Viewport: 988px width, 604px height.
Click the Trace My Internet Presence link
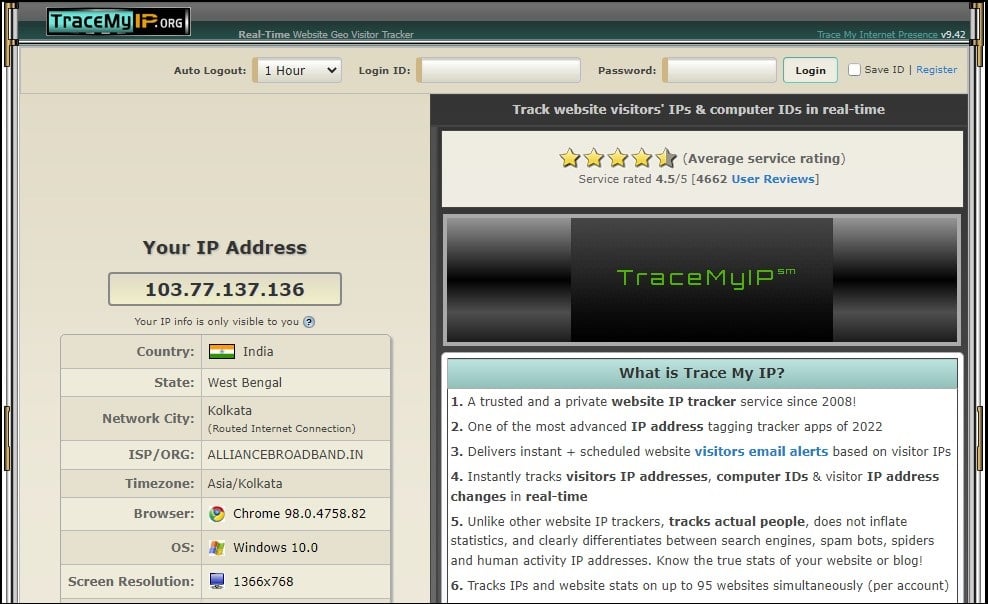point(877,35)
